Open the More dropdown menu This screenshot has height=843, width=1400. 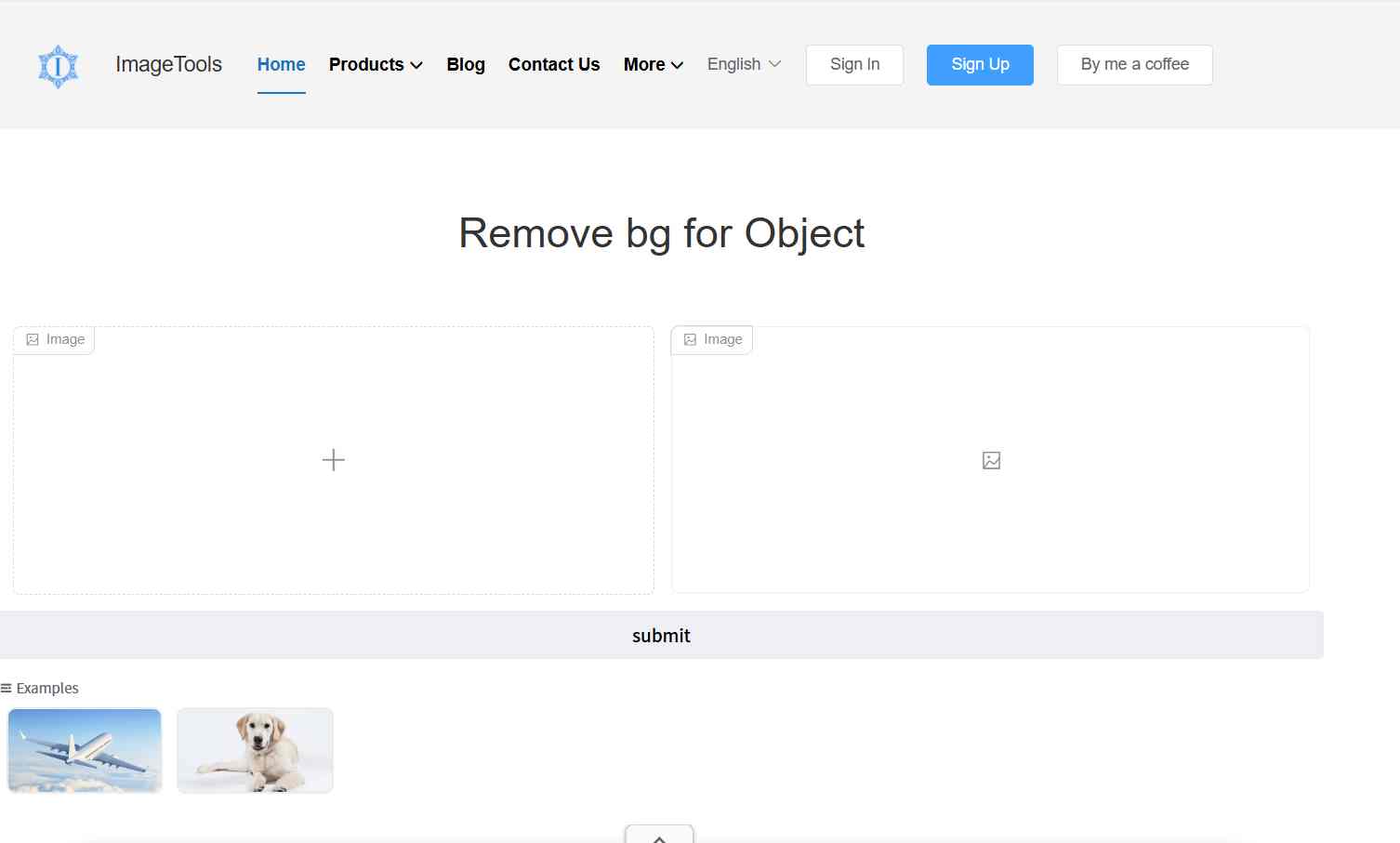coord(653,65)
